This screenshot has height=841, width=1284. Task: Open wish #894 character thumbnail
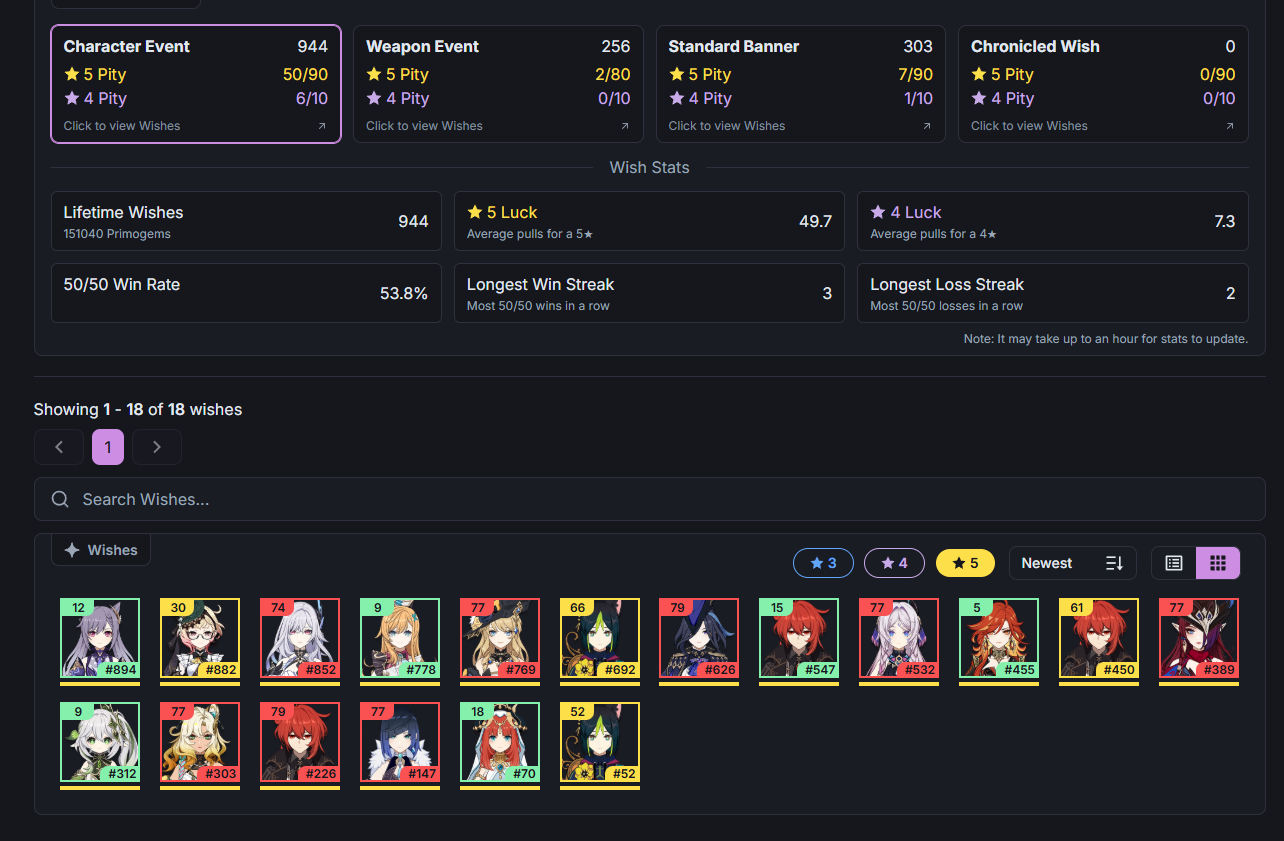coord(100,638)
